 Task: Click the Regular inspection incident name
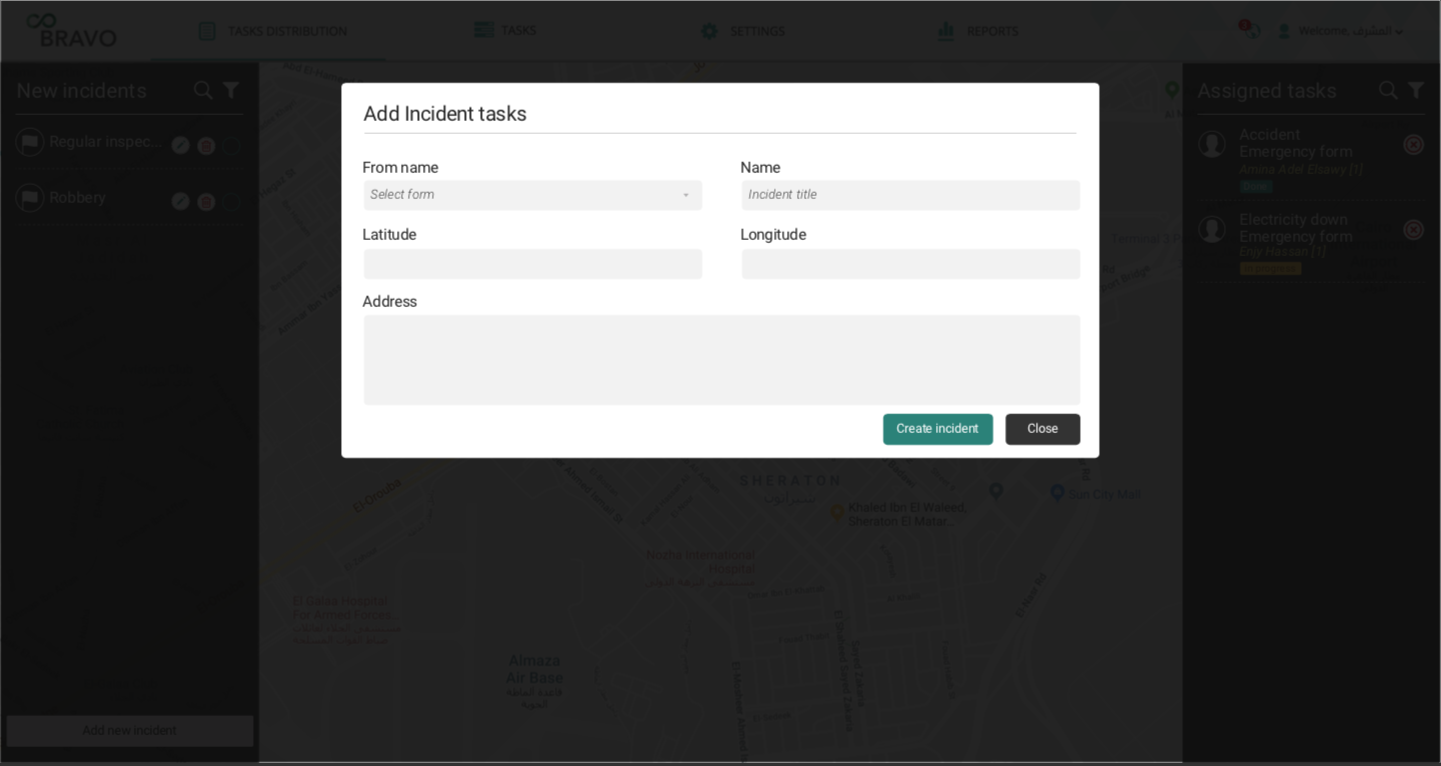click(105, 142)
